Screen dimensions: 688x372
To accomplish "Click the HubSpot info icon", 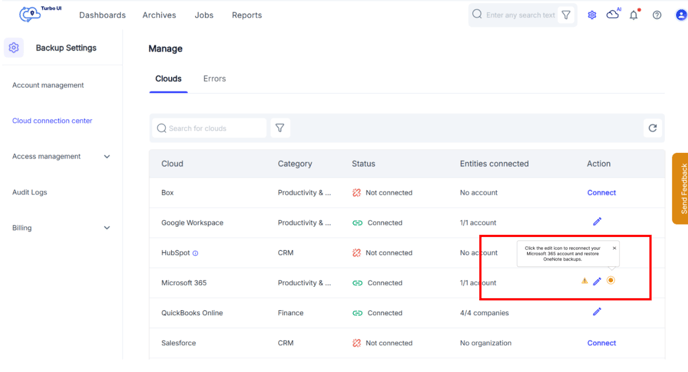I will [x=195, y=253].
